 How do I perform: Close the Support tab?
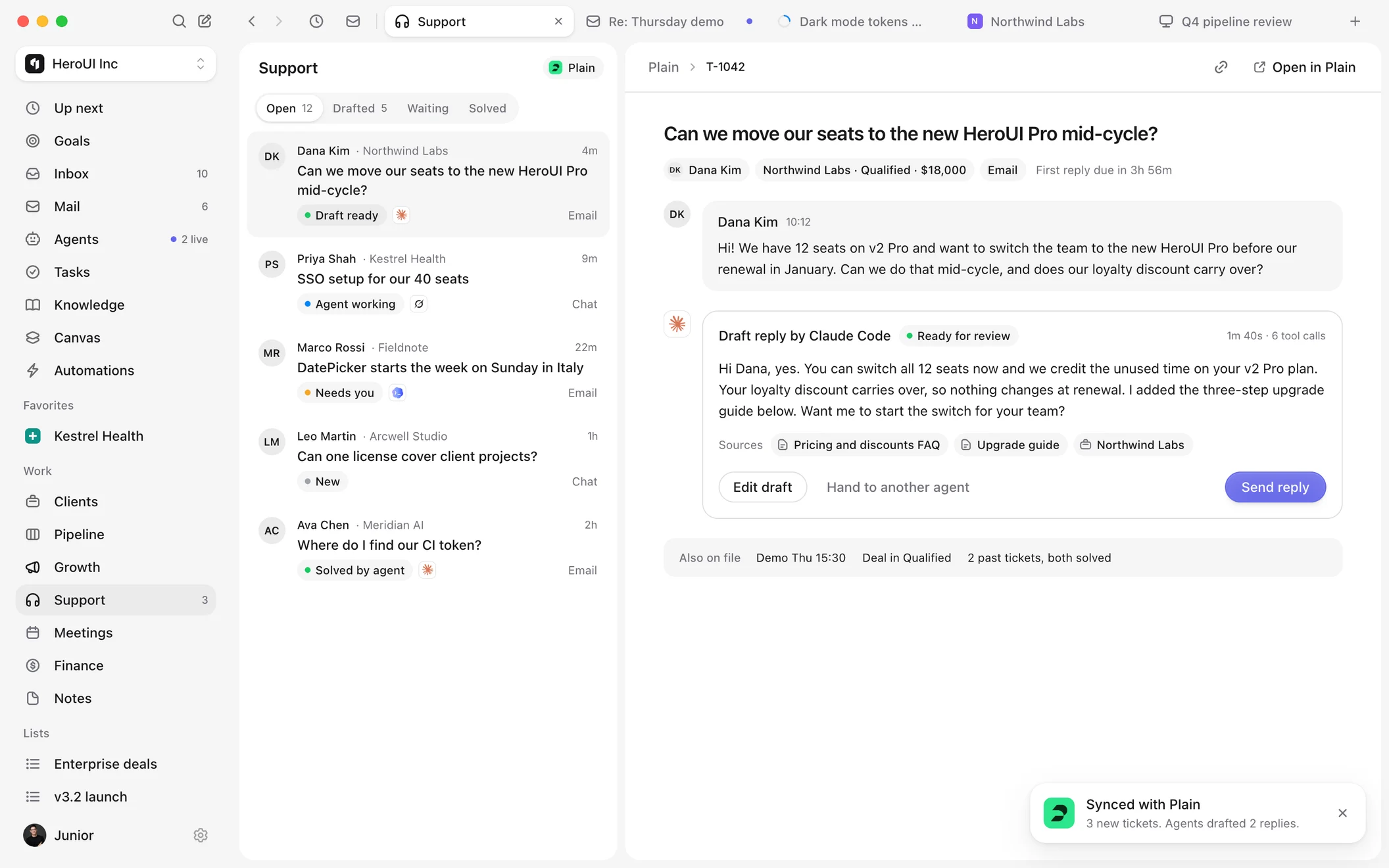(558, 21)
